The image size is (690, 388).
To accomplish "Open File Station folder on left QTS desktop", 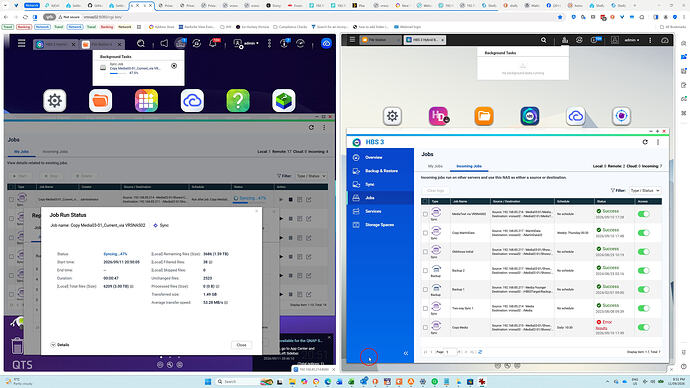I will pyautogui.click(x=100, y=101).
